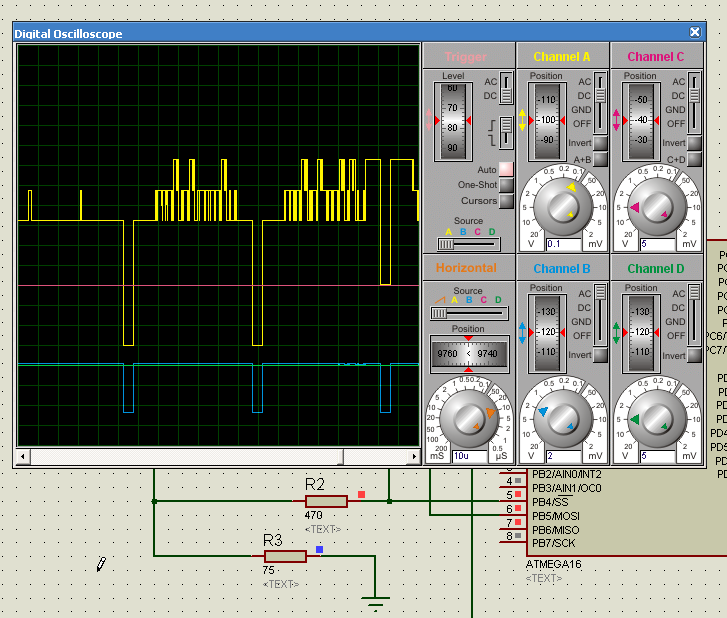The width and height of the screenshot is (727, 618).
Task: Enable One-Shot trigger mode
Action: click(506, 185)
